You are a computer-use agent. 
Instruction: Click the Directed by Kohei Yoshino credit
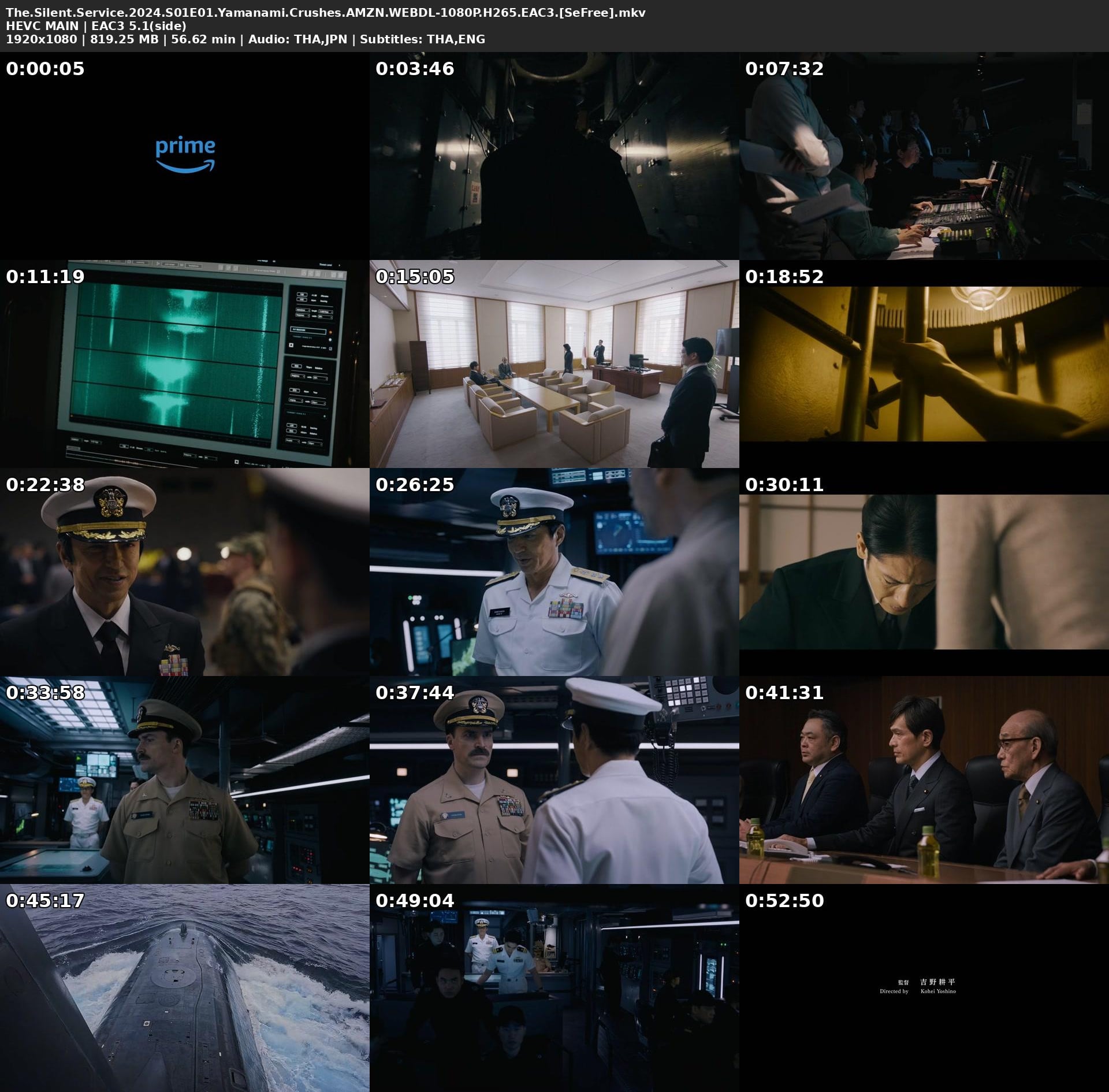click(x=918, y=986)
